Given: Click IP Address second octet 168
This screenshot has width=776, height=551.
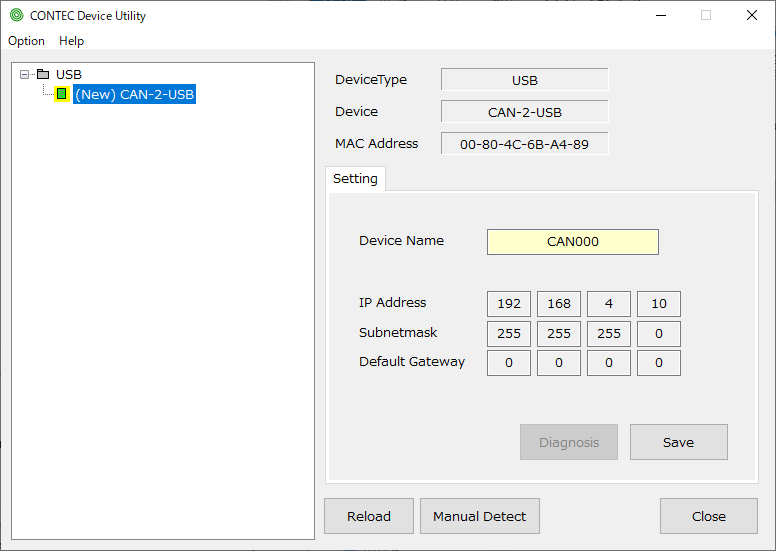Looking at the screenshot, I should tap(559, 303).
